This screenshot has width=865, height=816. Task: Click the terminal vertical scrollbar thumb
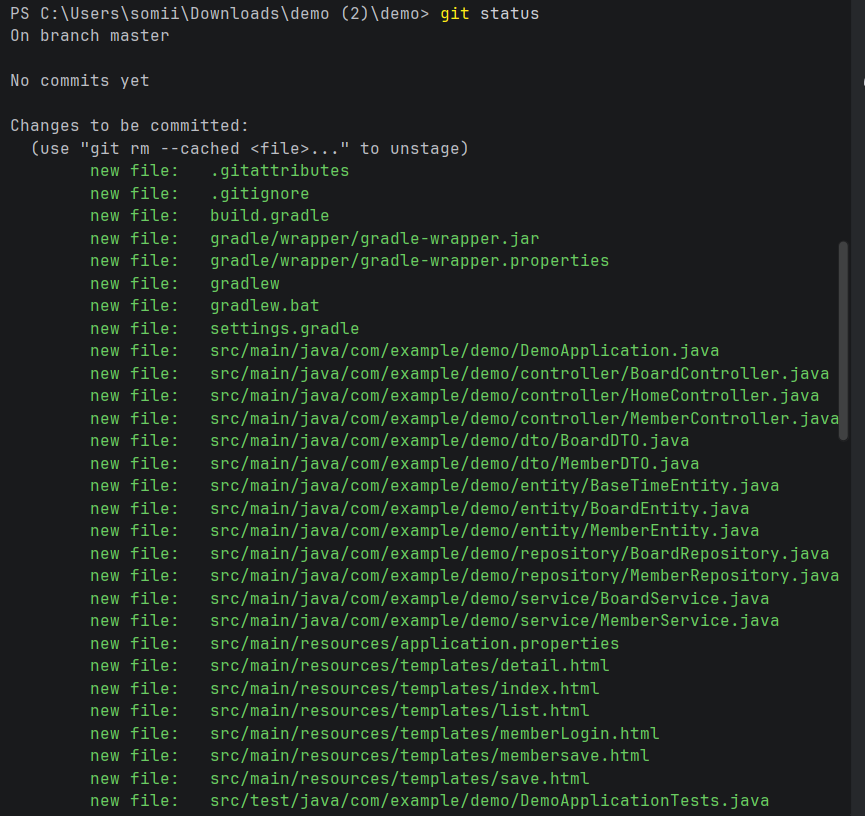(x=842, y=340)
